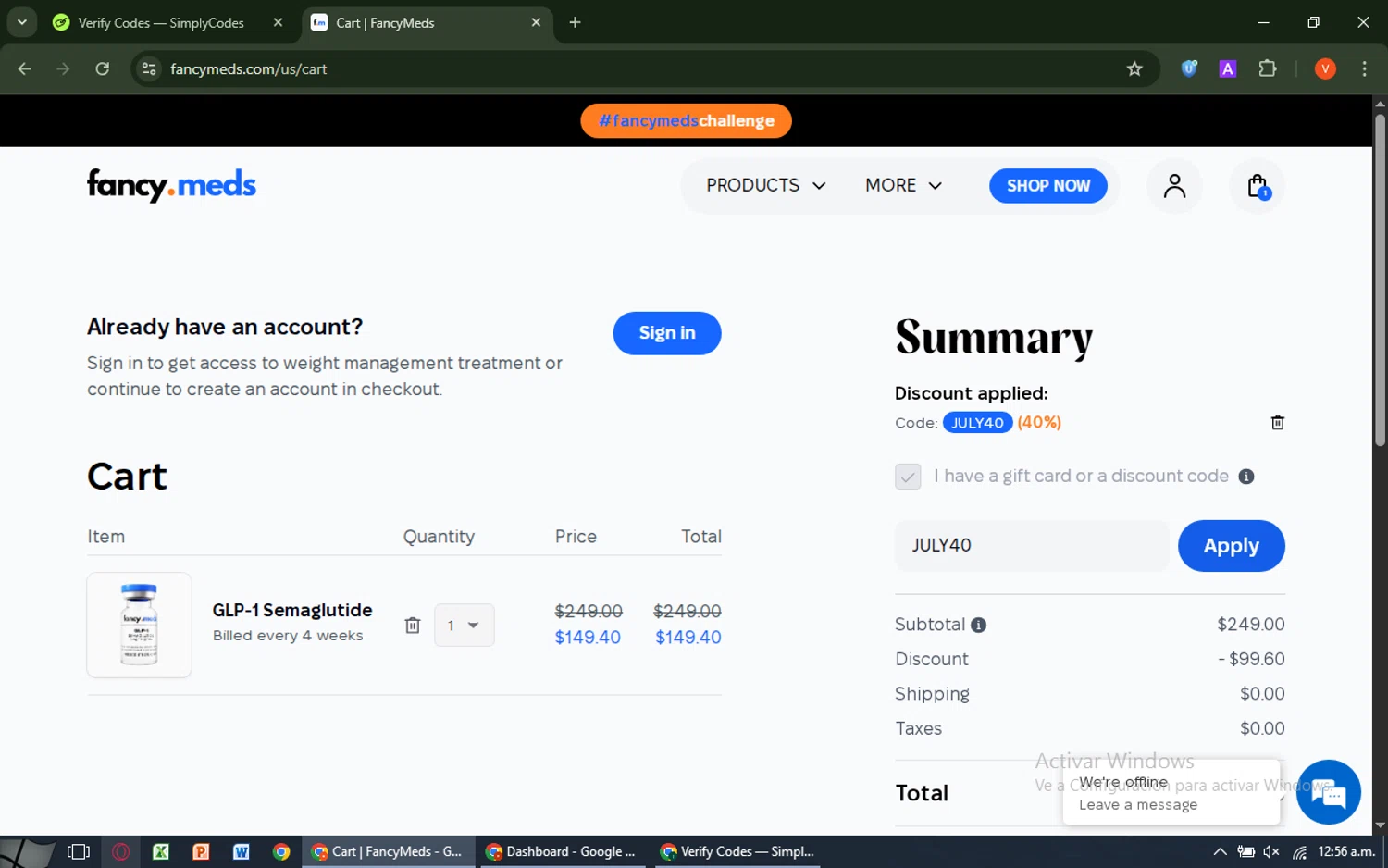Image resolution: width=1388 pixels, height=868 pixels.
Task: Switch to Verify Codes taskbar window
Action: point(737,851)
